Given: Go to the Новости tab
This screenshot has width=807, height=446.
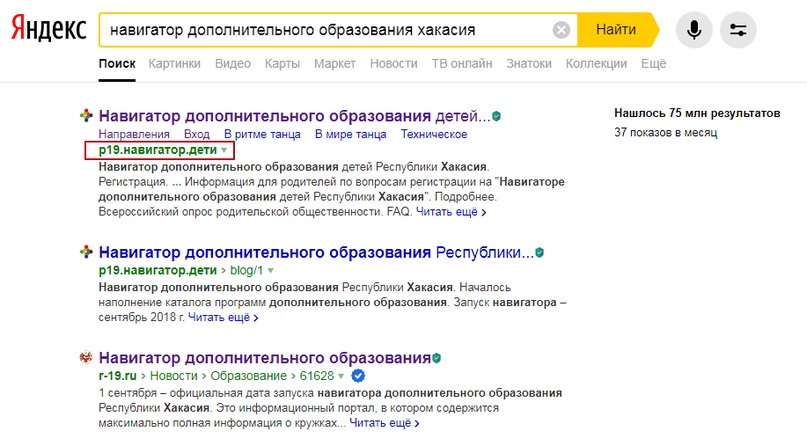Looking at the screenshot, I should tap(394, 64).
